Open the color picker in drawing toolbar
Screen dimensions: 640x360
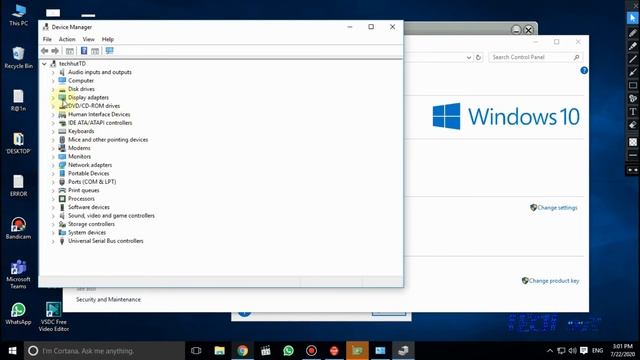click(x=633, y=142)
